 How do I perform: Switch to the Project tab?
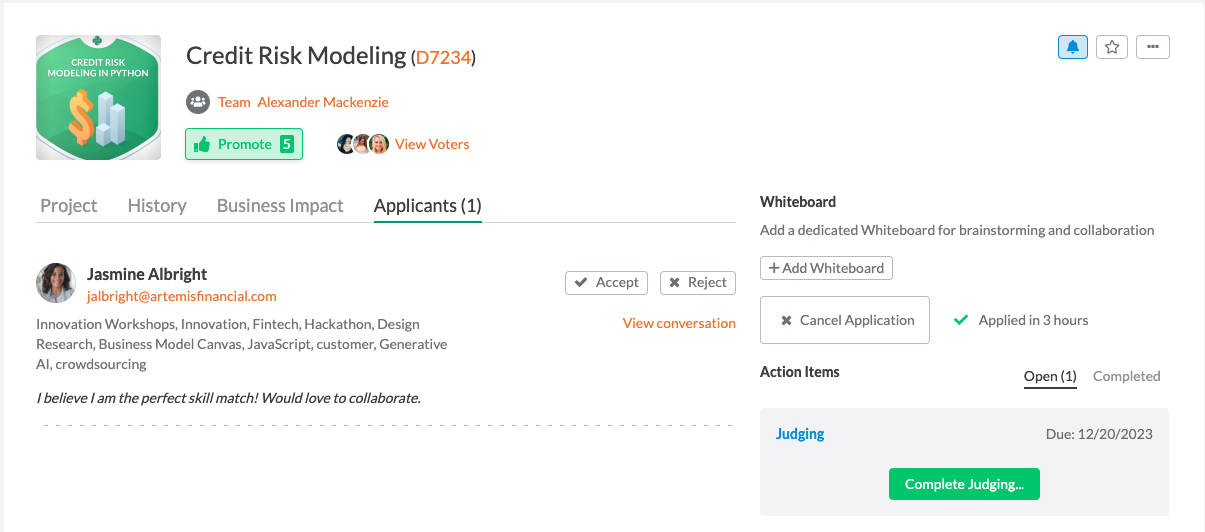[x=69, y=206]
